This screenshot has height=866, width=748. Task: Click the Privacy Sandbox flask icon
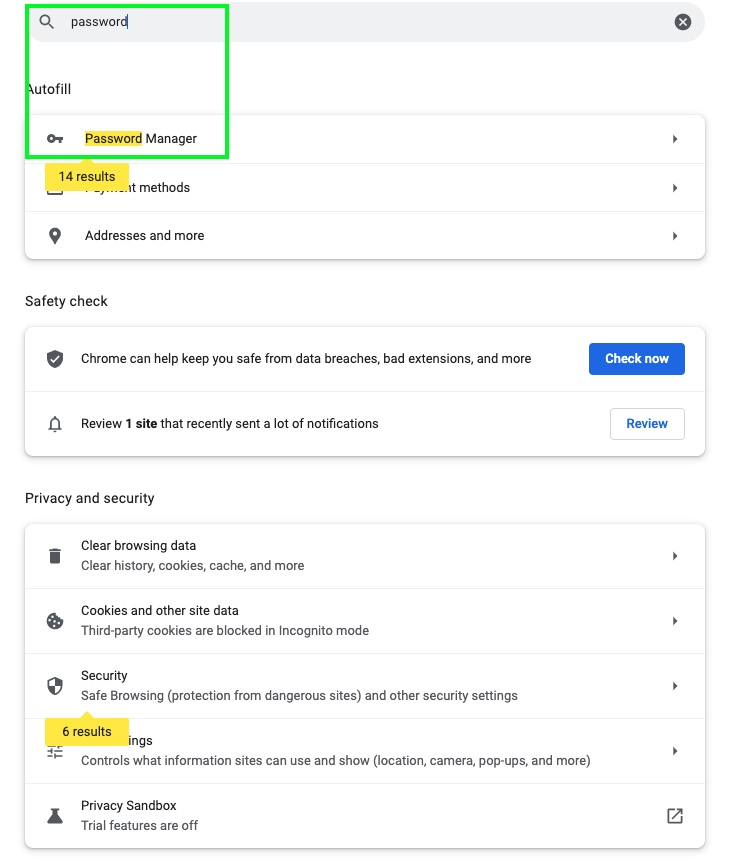(55, 816)
